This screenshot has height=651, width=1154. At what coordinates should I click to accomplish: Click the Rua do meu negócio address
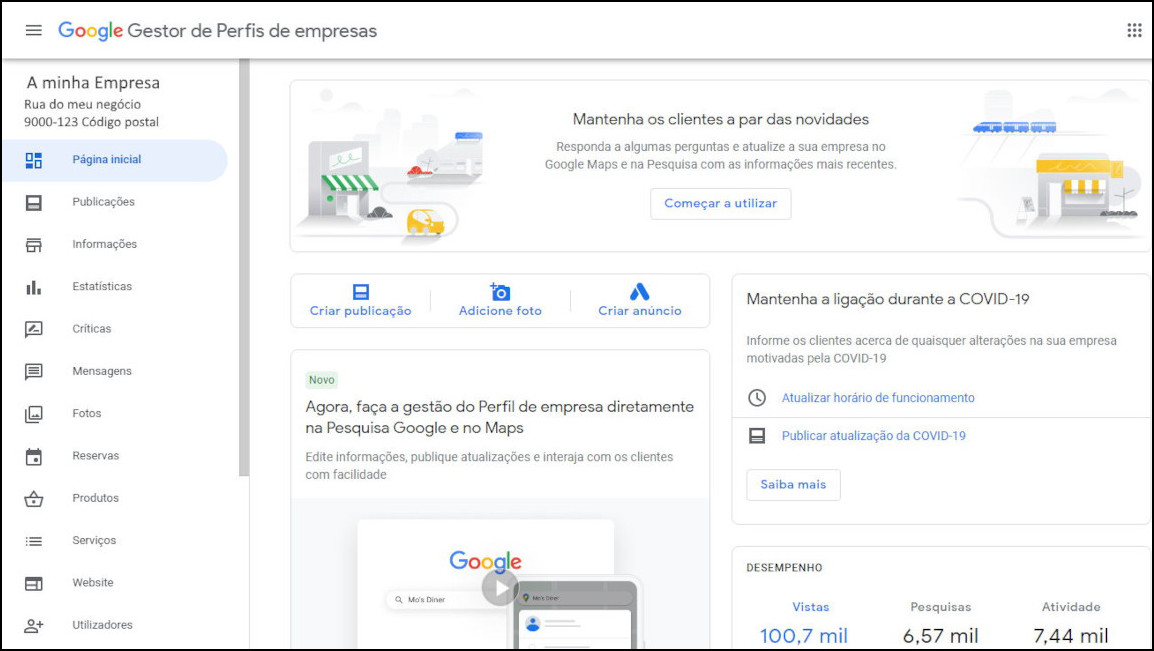coord(82,104)
